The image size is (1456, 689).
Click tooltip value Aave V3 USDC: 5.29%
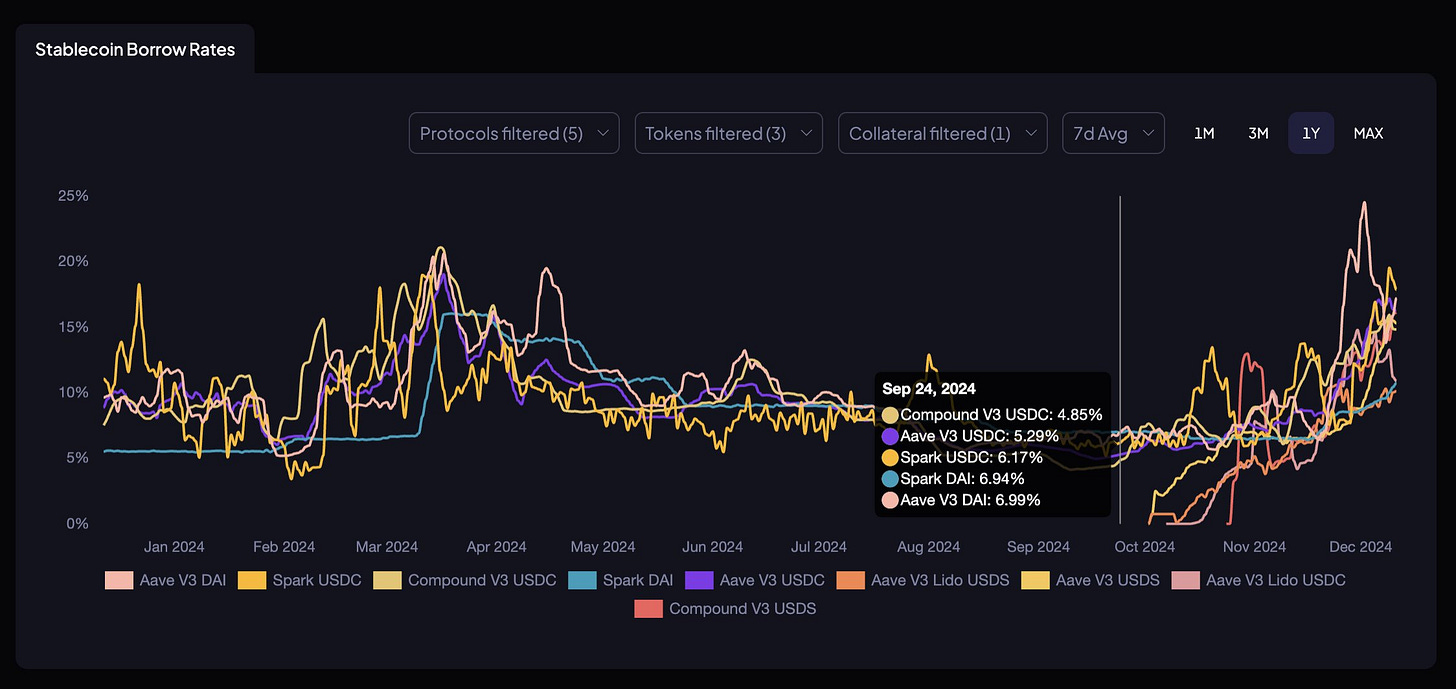(979, 436)
